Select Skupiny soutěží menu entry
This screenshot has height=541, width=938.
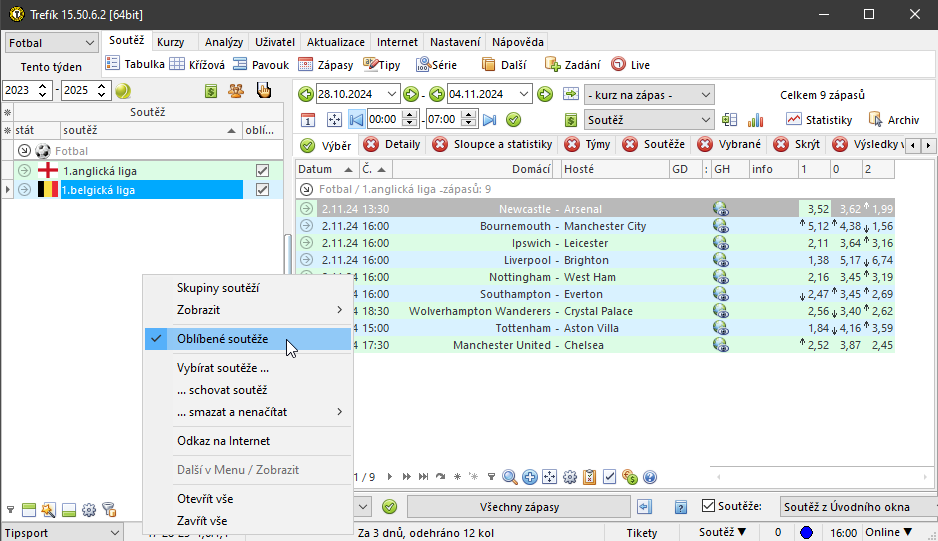(218, 288)
